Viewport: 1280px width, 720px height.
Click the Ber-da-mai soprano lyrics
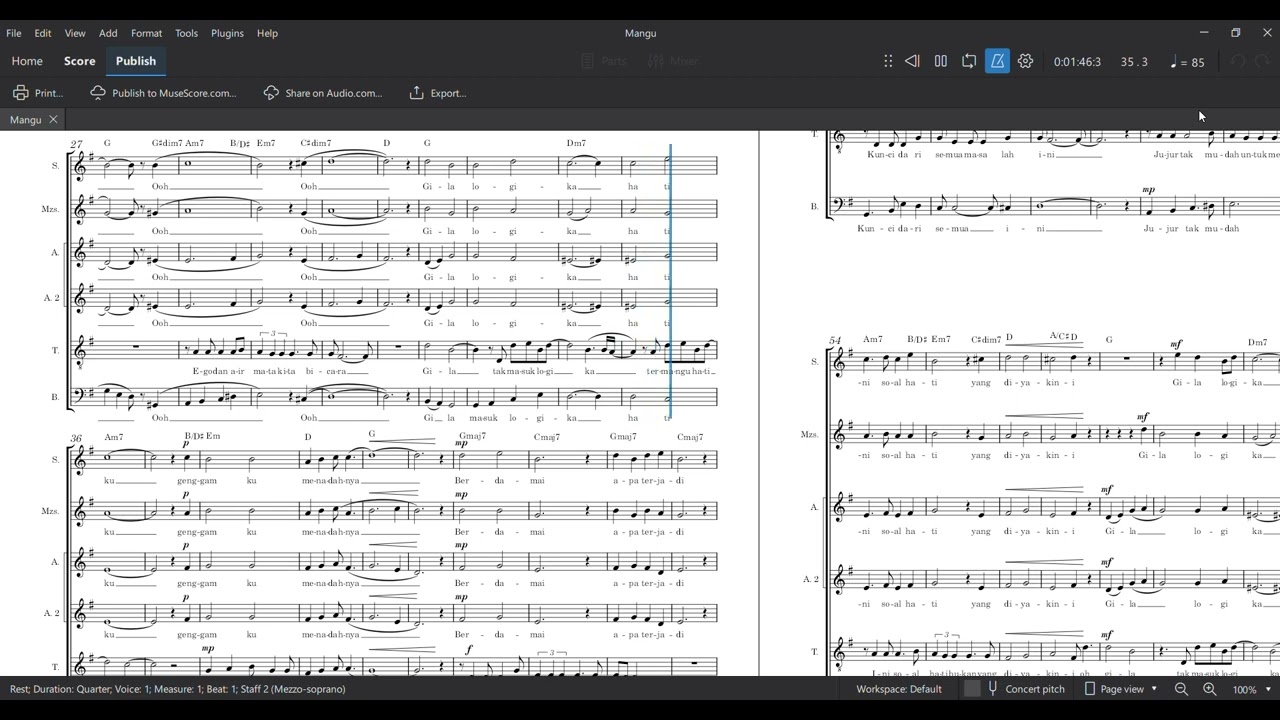[x=500, y=480]
